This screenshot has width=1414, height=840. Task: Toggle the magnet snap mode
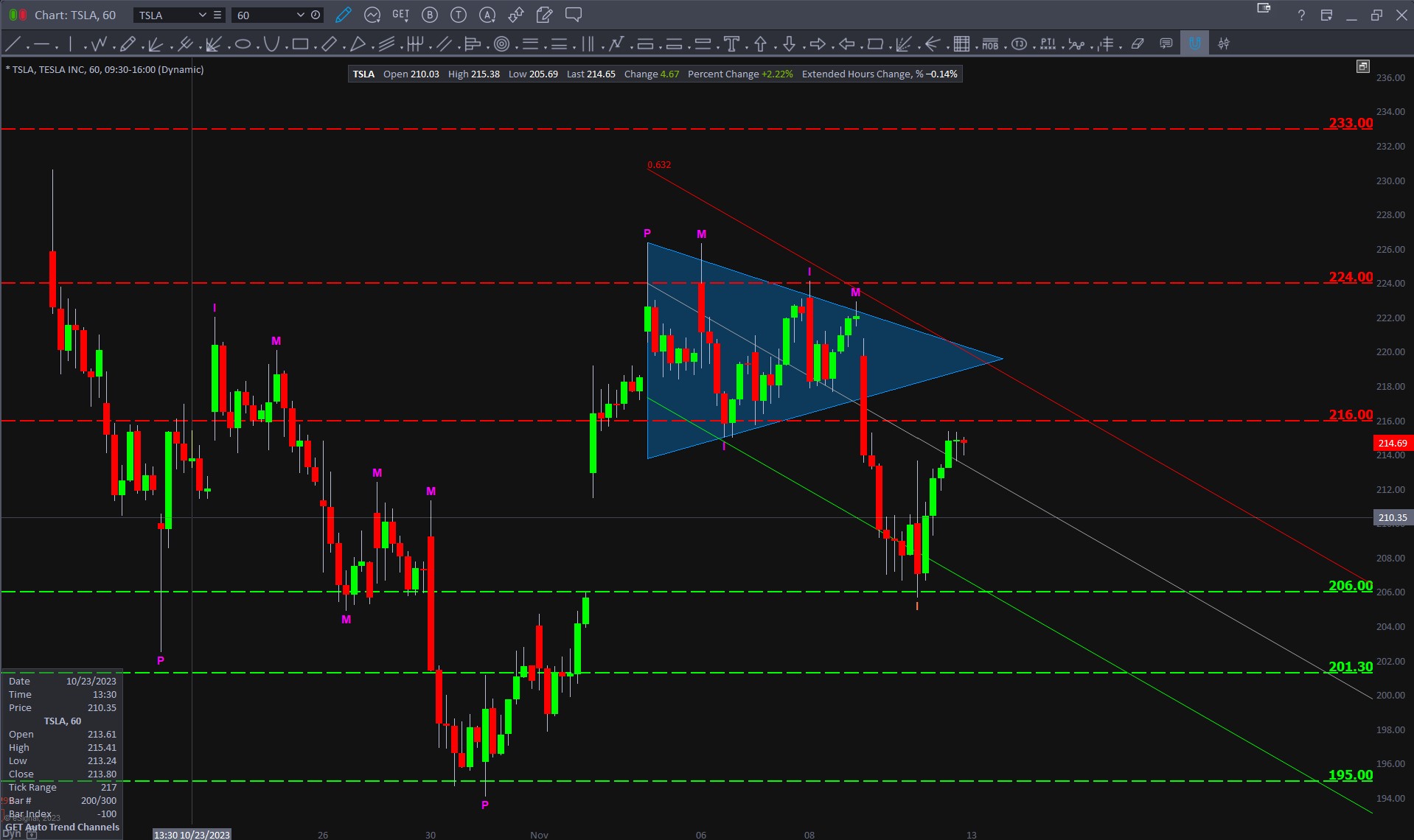tap(1194, 44)
